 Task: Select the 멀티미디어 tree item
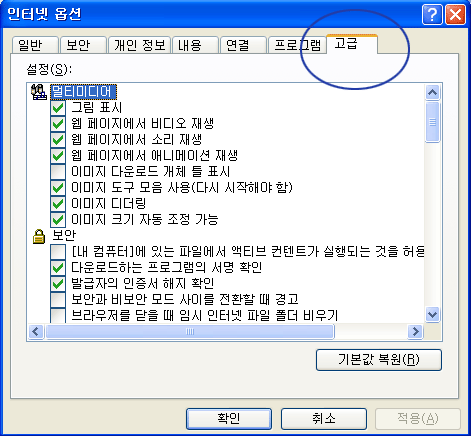(83, 92)
